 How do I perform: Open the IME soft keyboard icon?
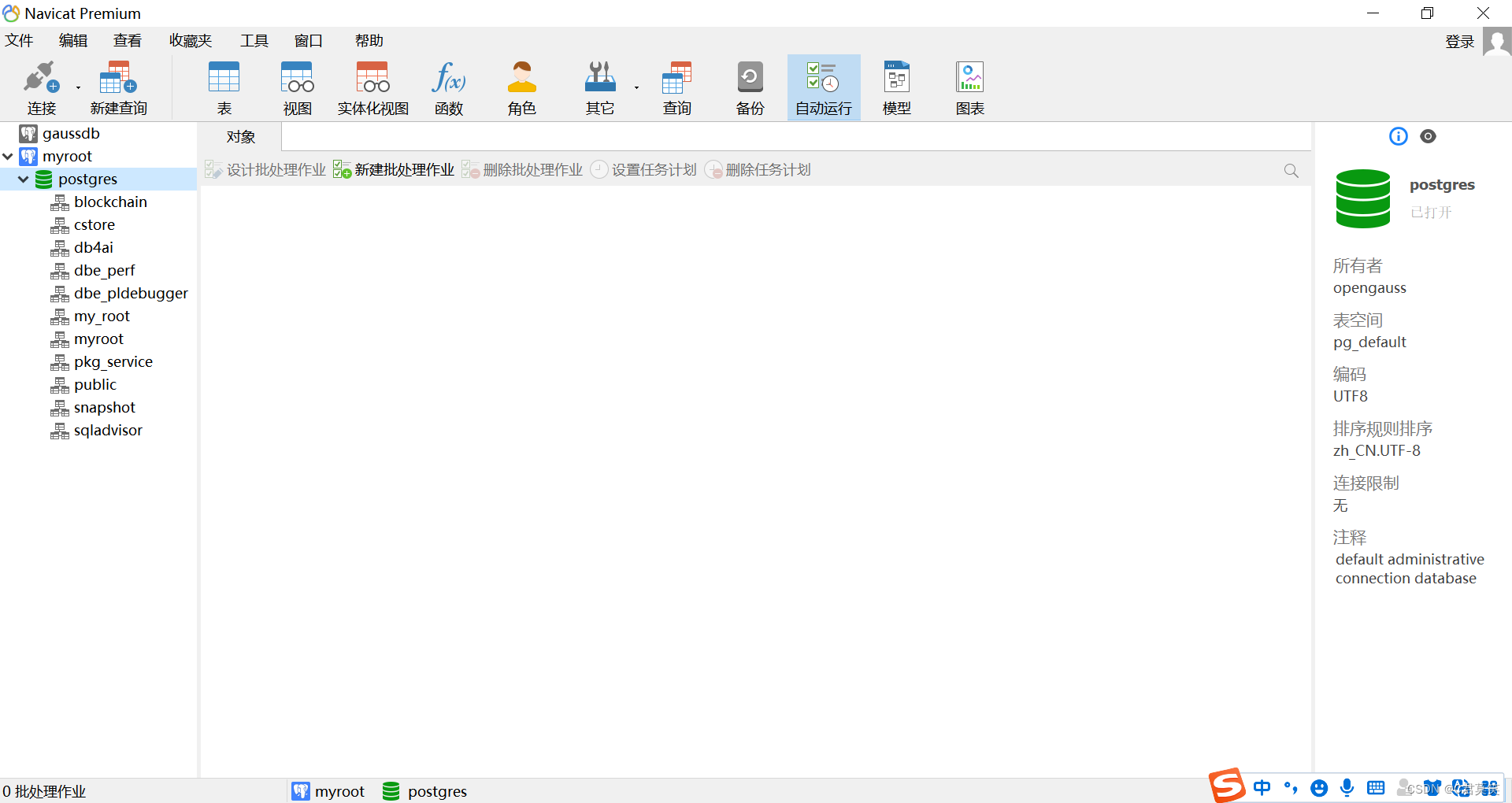[1376, 788]
